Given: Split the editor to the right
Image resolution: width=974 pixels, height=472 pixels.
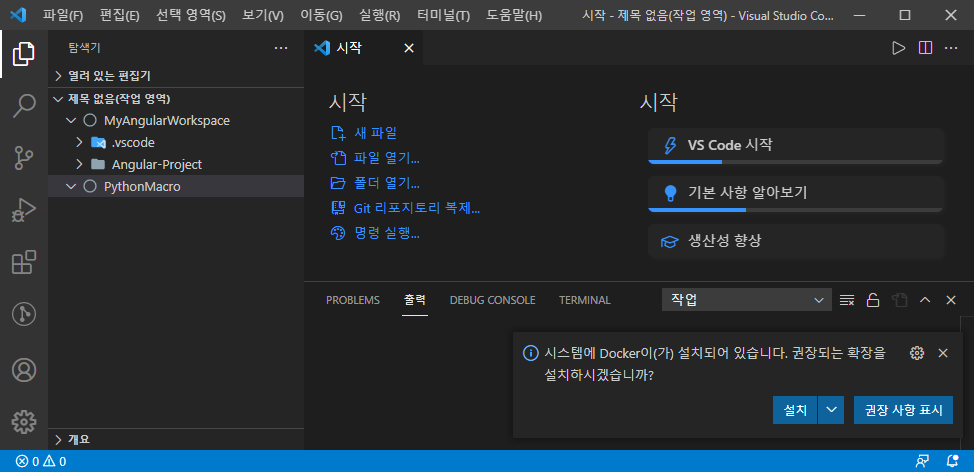Looking at the screenshot, I should [x=925, y=48].
